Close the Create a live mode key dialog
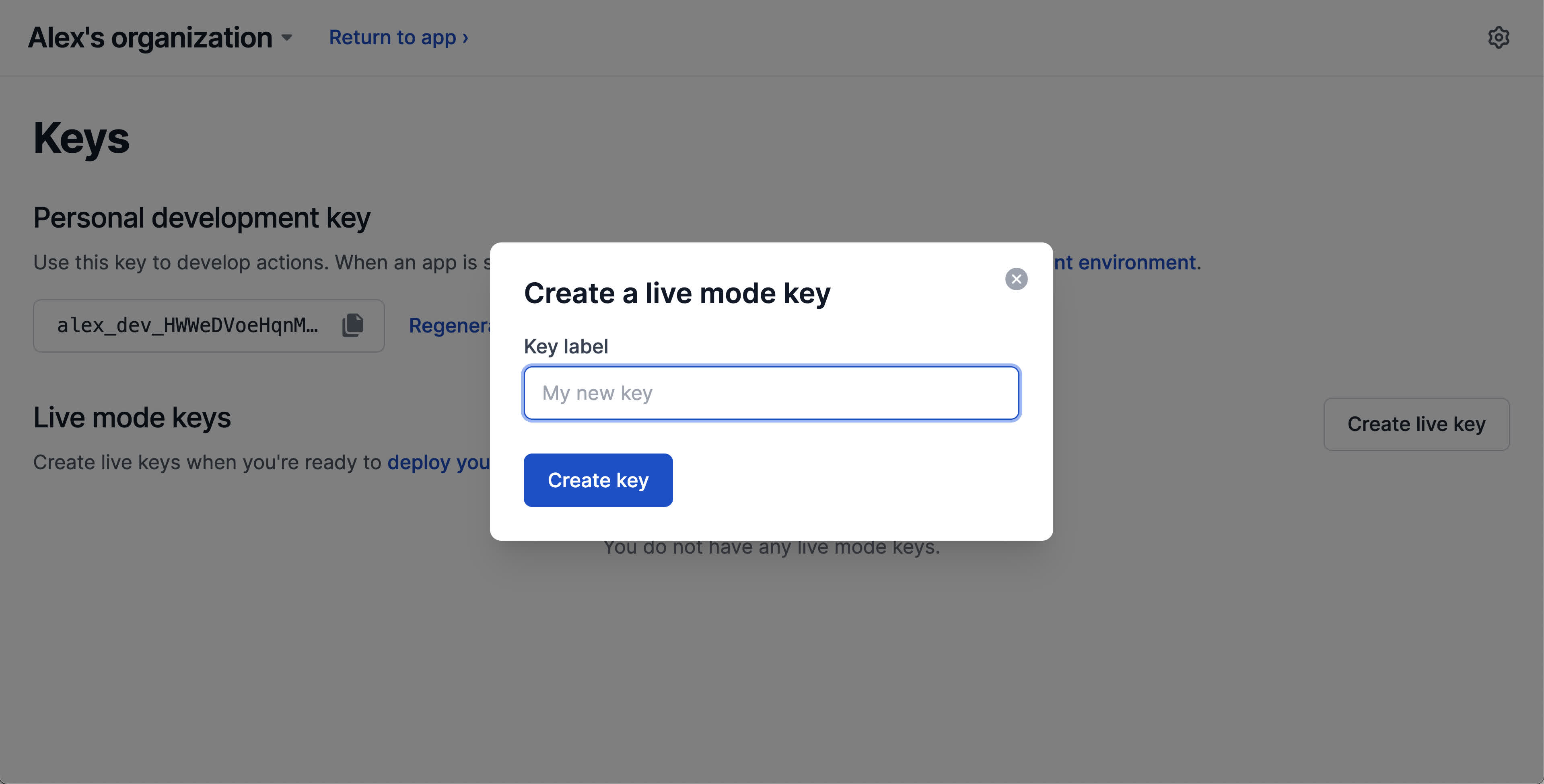 coord(1016,279)
